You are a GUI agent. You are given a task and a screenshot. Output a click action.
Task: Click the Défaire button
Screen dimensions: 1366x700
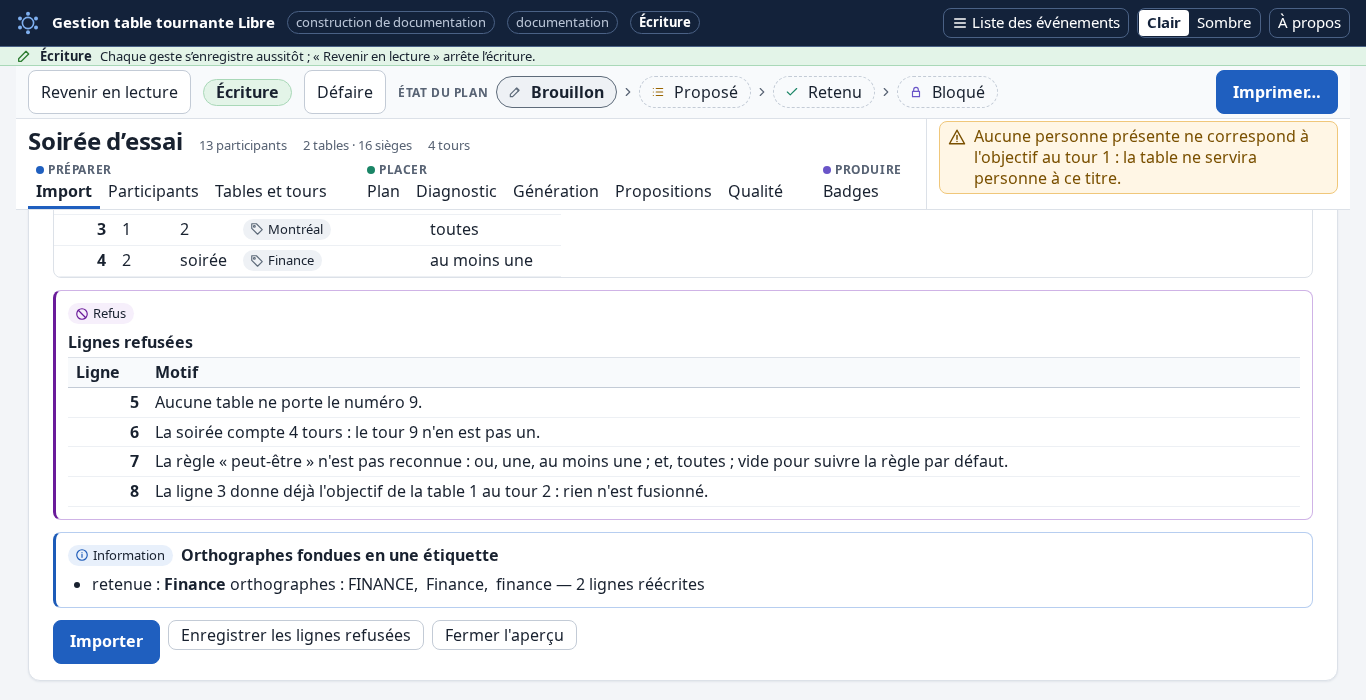(x=345, y=92)
